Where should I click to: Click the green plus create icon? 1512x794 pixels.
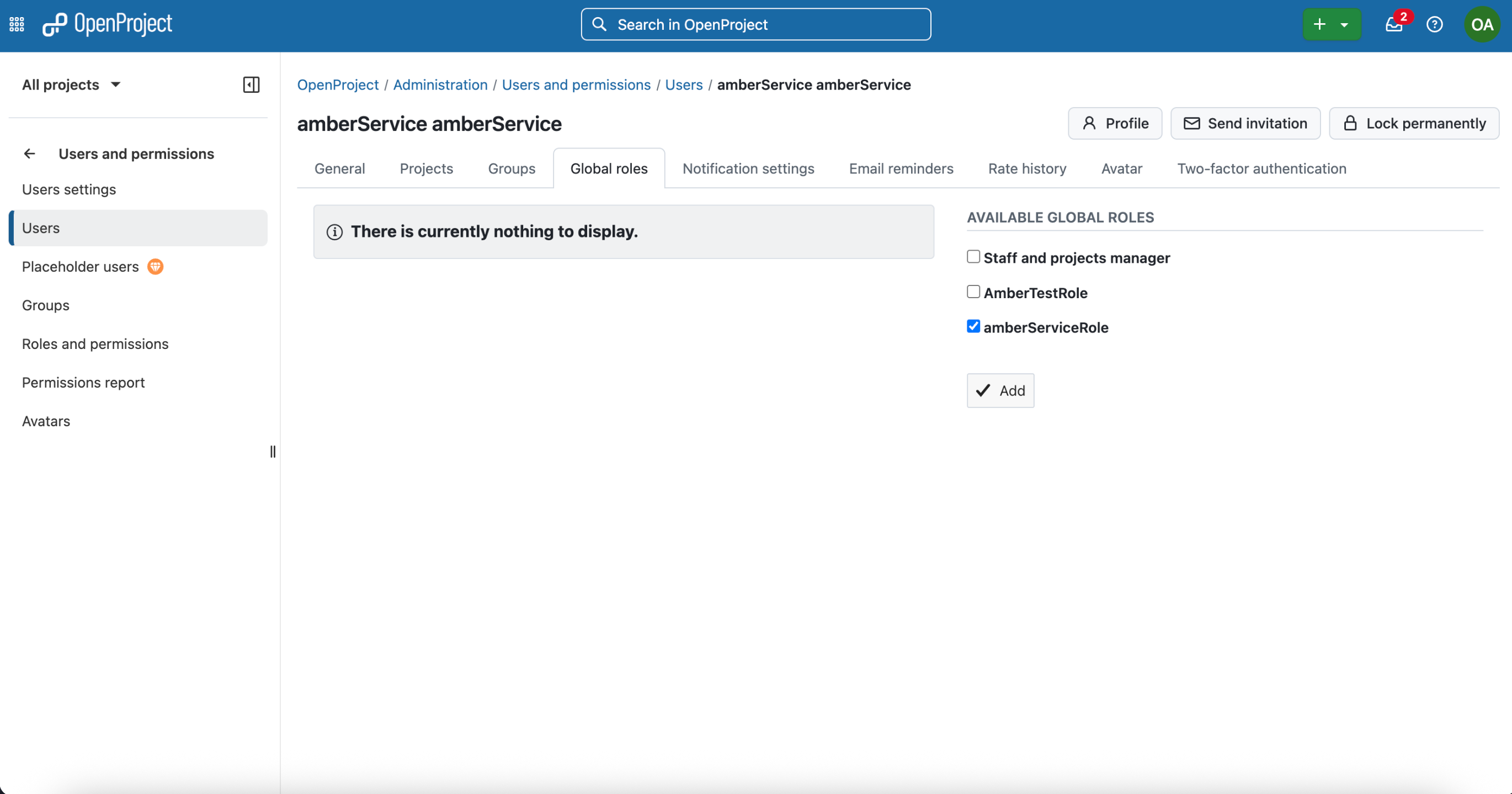click(x=1319, y=24)
